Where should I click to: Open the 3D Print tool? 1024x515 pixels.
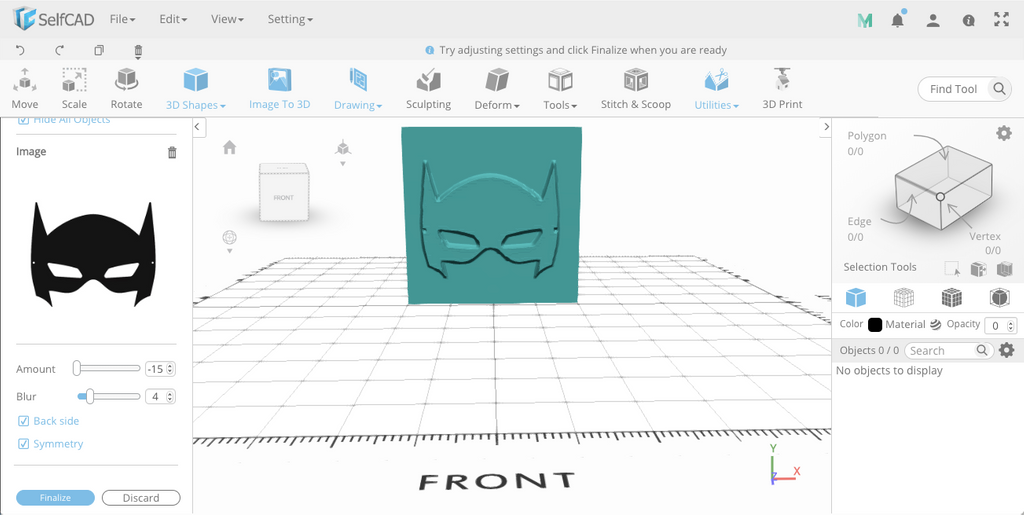(x=782, y=89)
